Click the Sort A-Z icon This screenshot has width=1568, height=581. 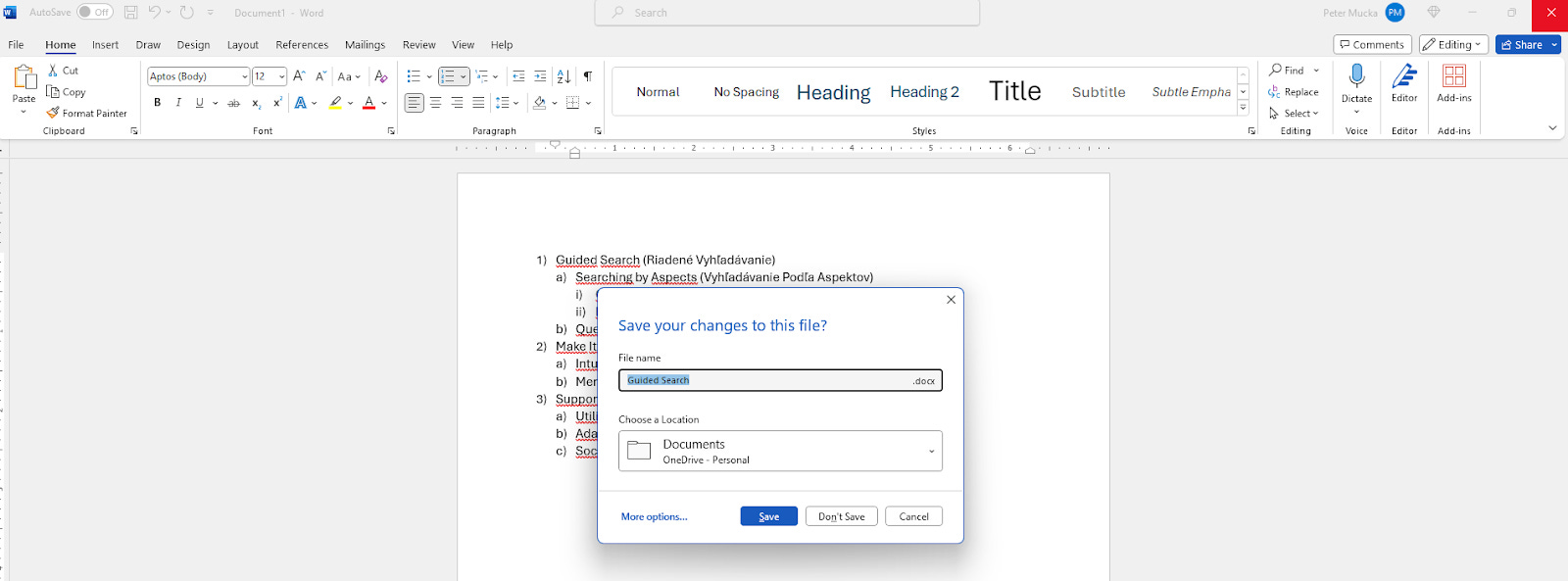click(x=563, y=76)
